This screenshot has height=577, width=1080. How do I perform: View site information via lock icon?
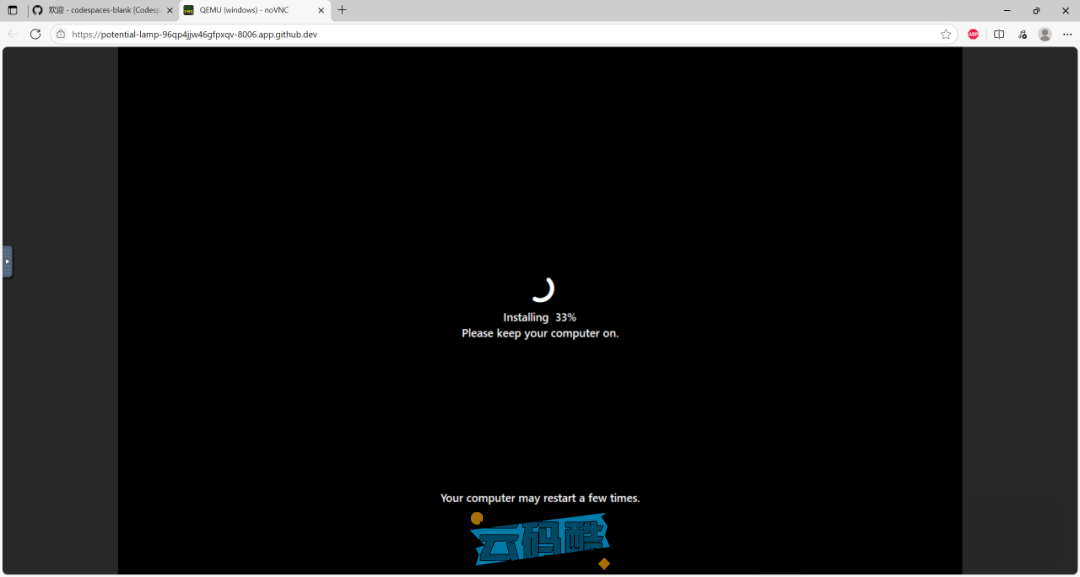coord(61,34)
